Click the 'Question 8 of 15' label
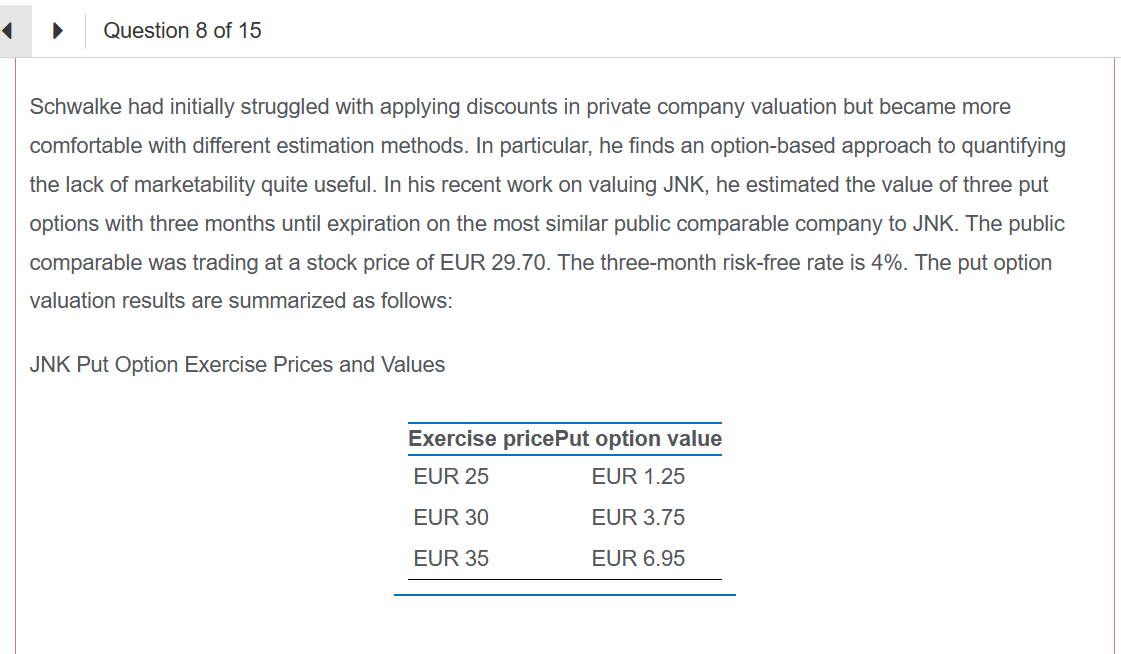Image resolution: width=1121 pixels, height=654 pixels. pyautogui.click(x=182, y=31)
